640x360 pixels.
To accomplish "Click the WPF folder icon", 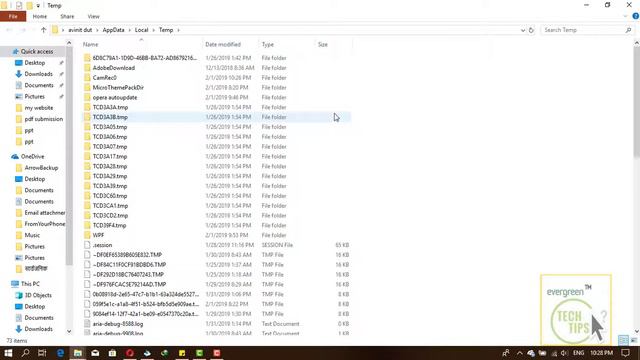I will [87, 235].
